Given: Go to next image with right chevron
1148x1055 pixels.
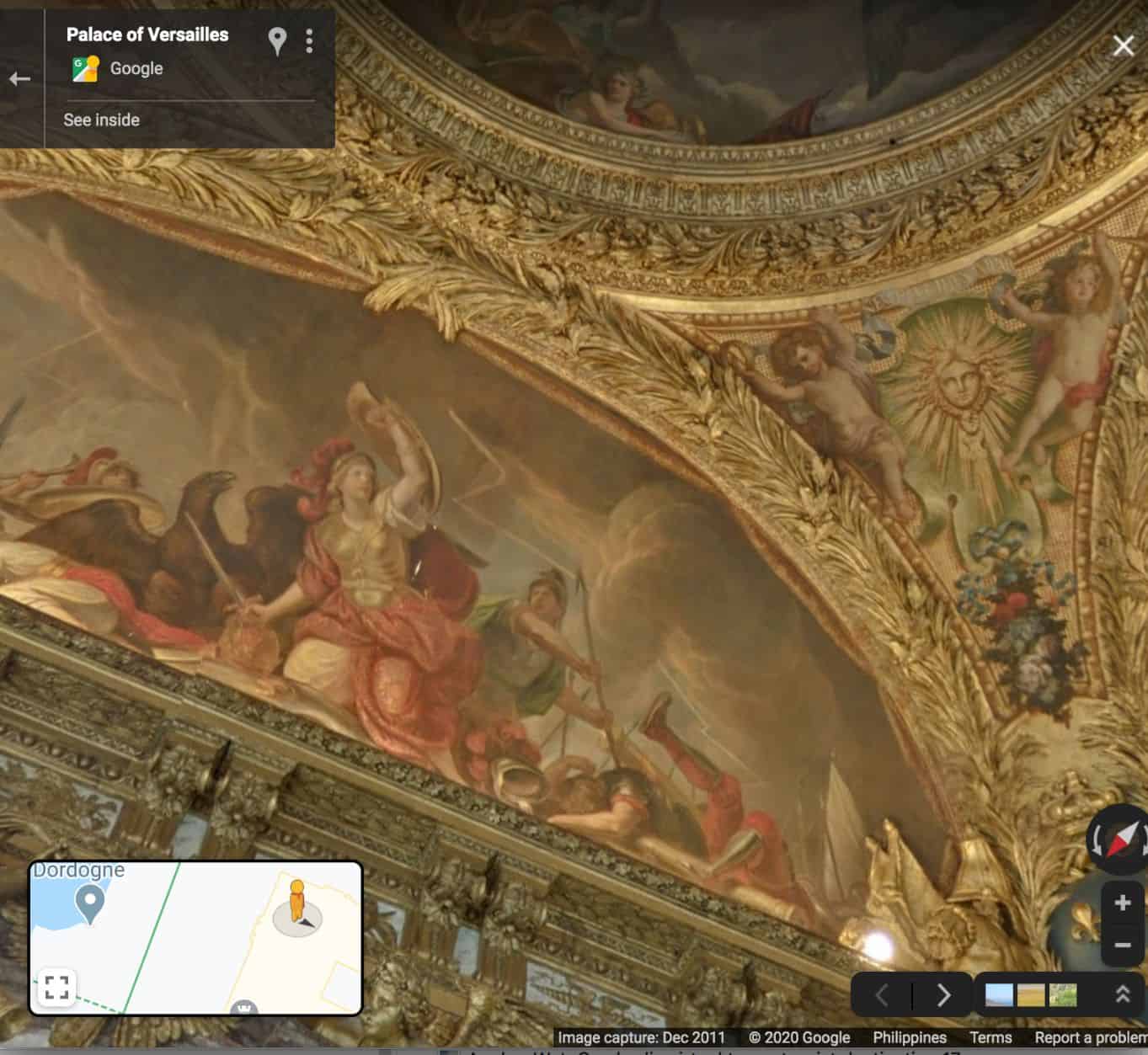Looking at the screenshot, I should point(943,995).
